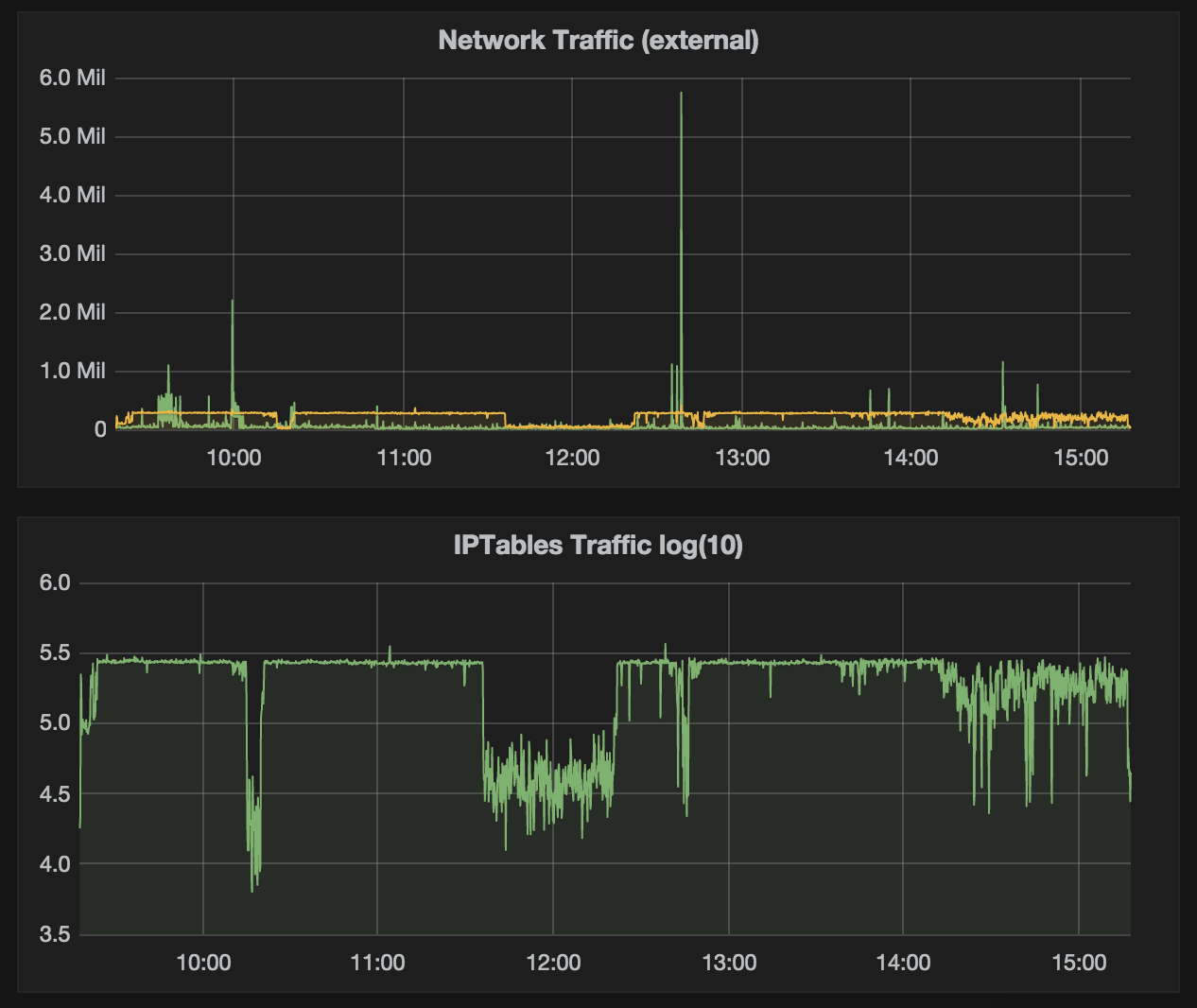Select the 14:00 label on Network Traffic time axis
Screen dimensions: 1197x1008
pyautogui.click(x=911, y=458)
